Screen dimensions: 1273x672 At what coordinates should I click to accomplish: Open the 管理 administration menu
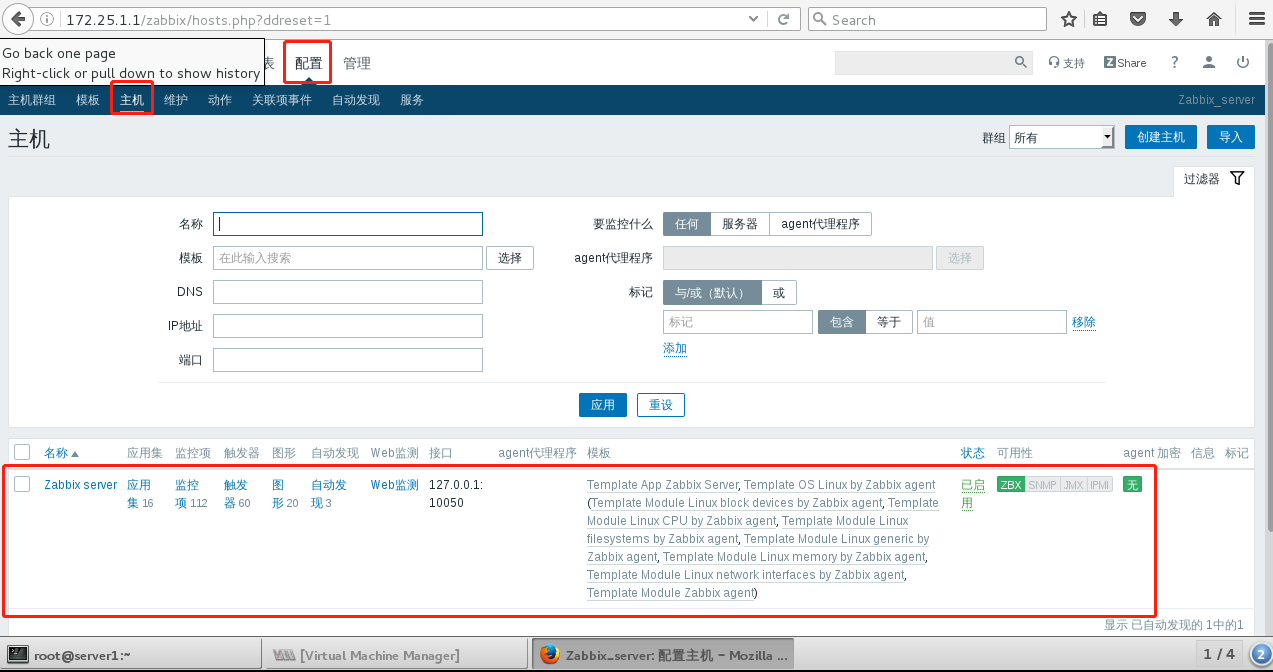pyautogui.click(x=357, y=63)
